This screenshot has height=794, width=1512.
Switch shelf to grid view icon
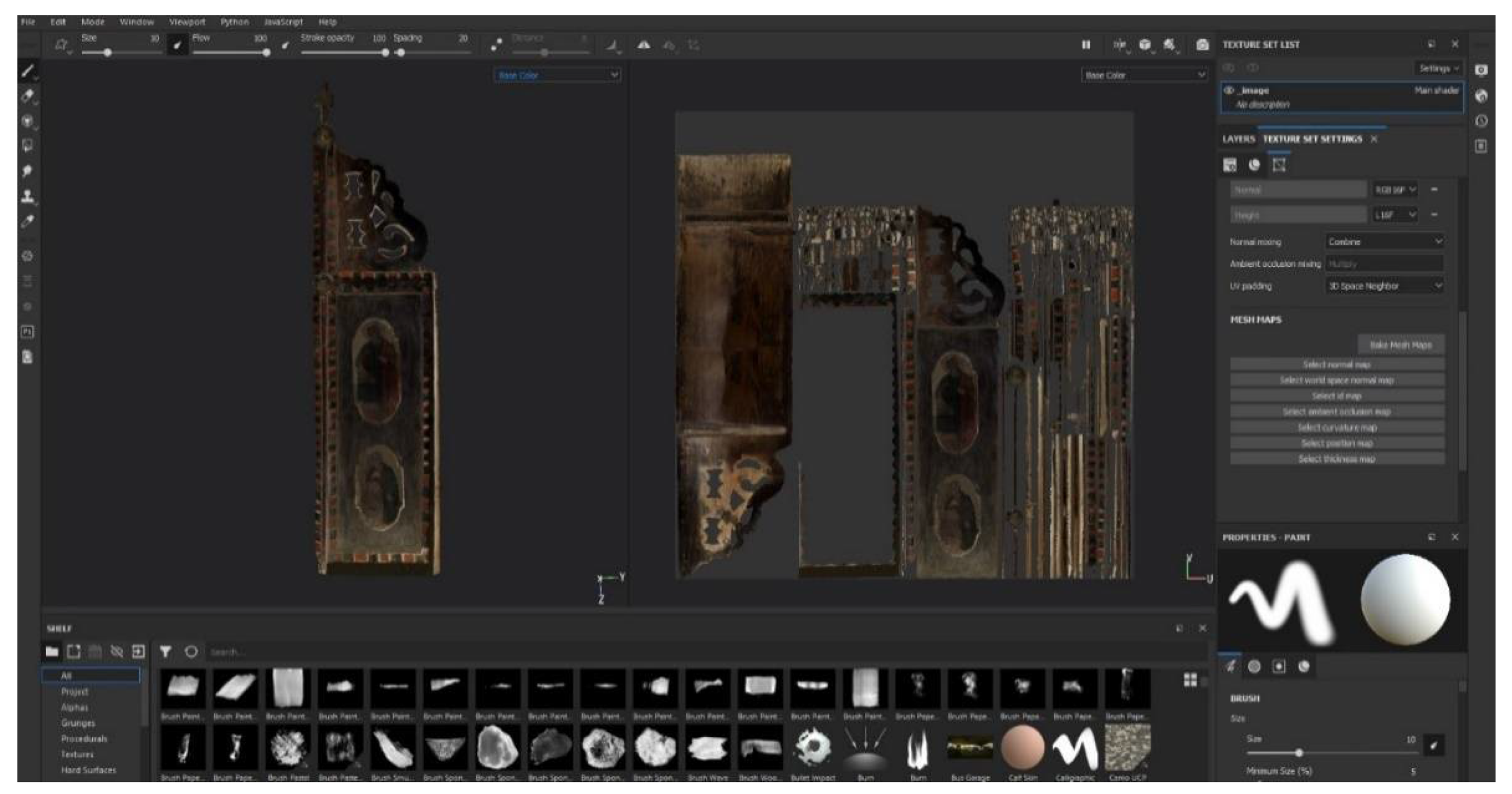(1190, 680)
